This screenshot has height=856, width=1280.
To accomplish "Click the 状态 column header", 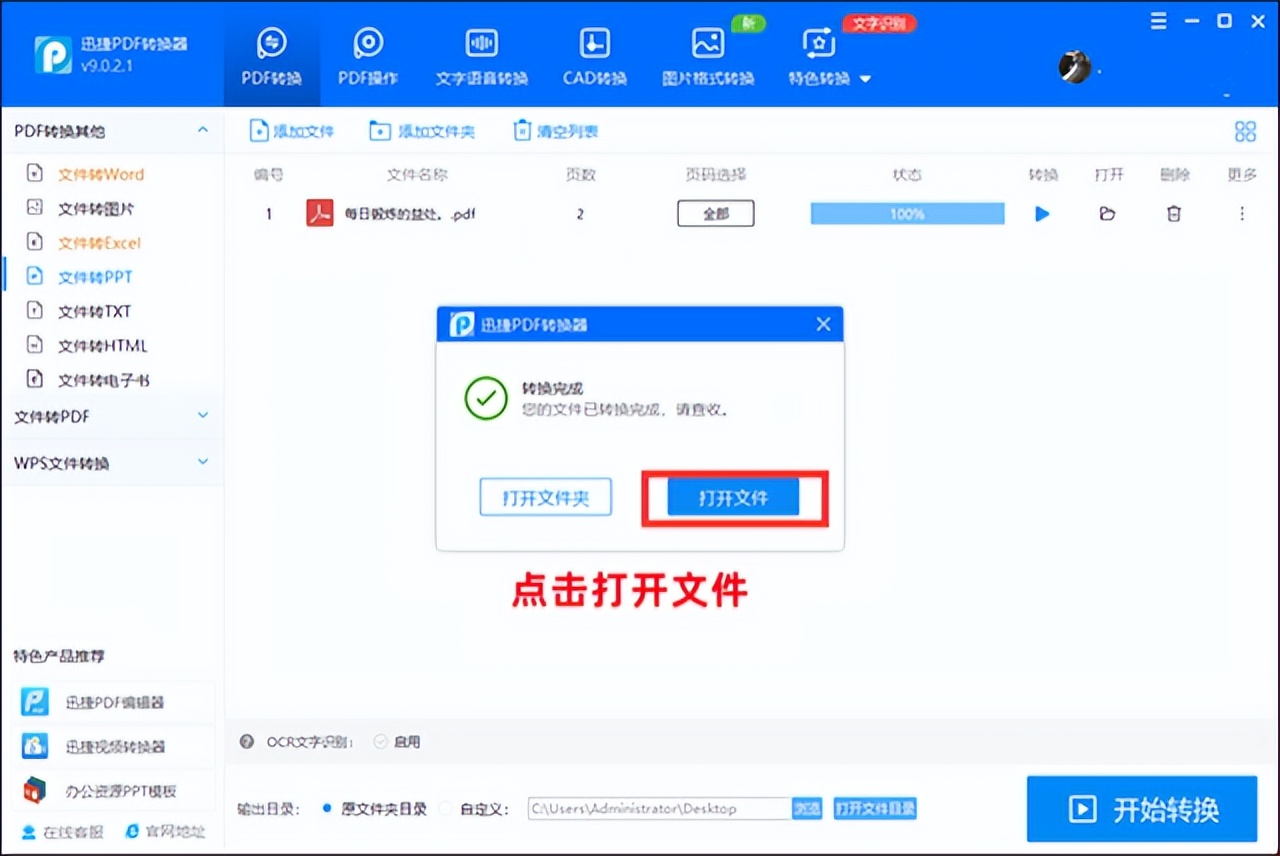I will click(907, 175).
